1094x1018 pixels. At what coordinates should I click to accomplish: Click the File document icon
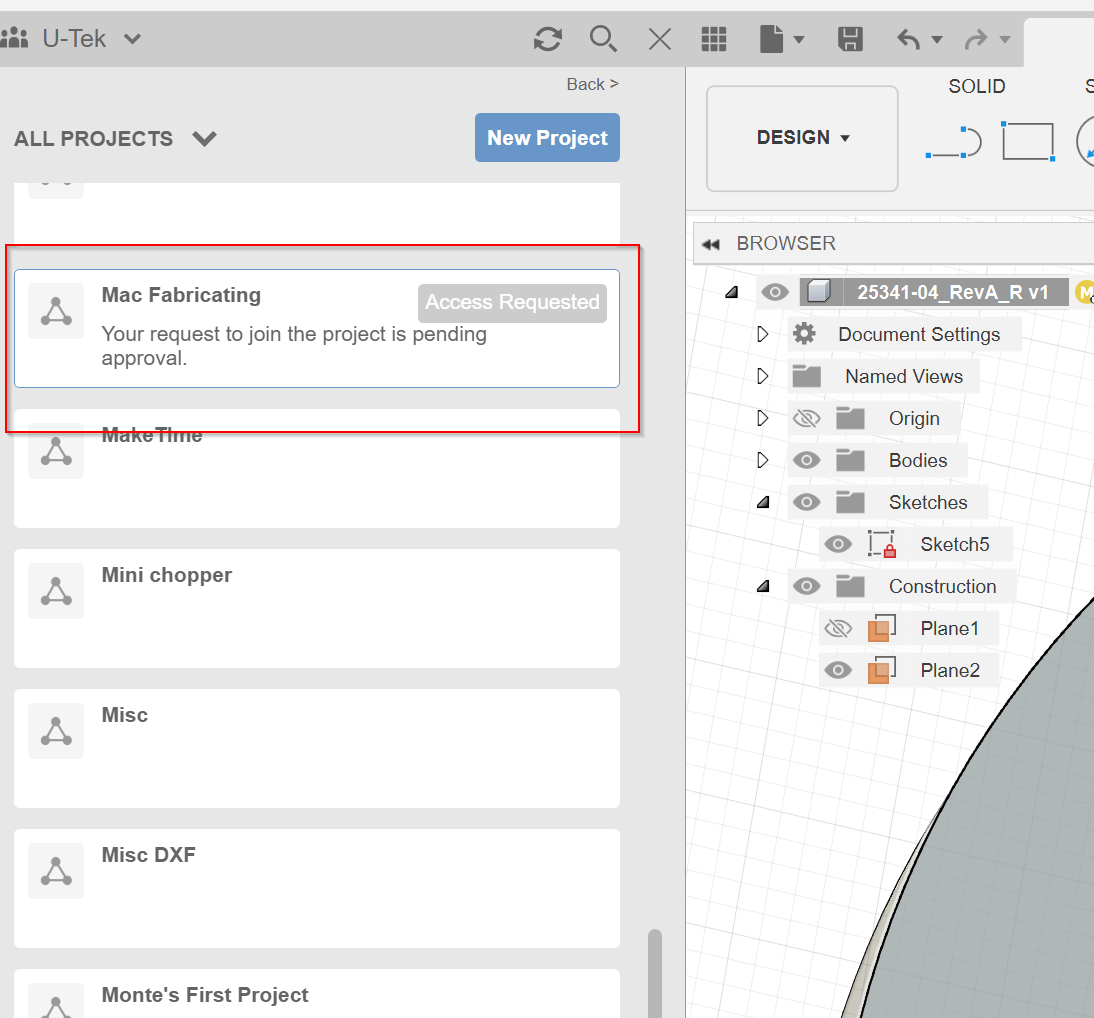coord(772,39)
